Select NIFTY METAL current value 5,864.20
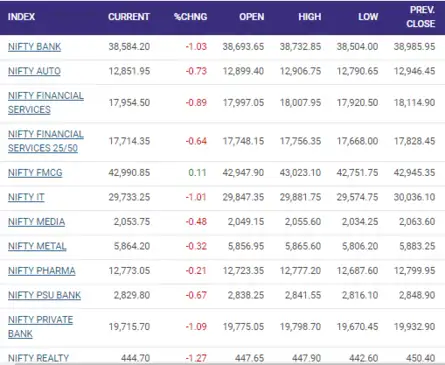 click(132, 246)
